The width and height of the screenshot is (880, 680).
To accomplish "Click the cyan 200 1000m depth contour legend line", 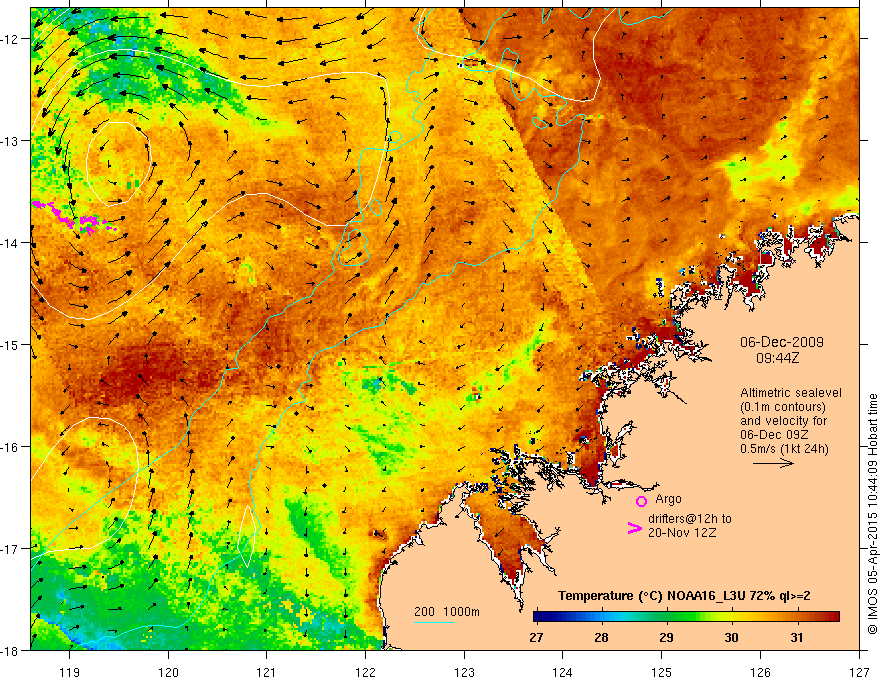I will click(x=434, y=622).
